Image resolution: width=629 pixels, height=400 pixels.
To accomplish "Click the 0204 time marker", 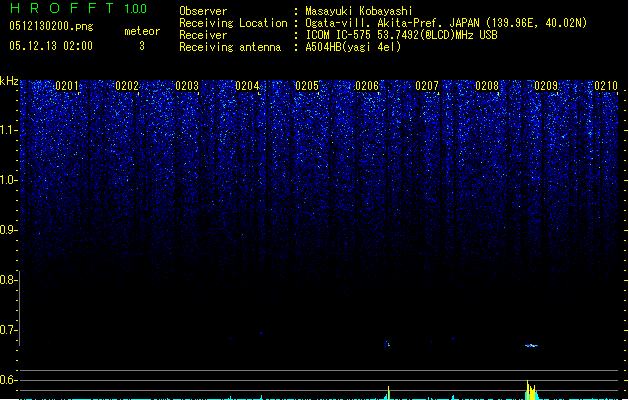I will coord(247,86).
